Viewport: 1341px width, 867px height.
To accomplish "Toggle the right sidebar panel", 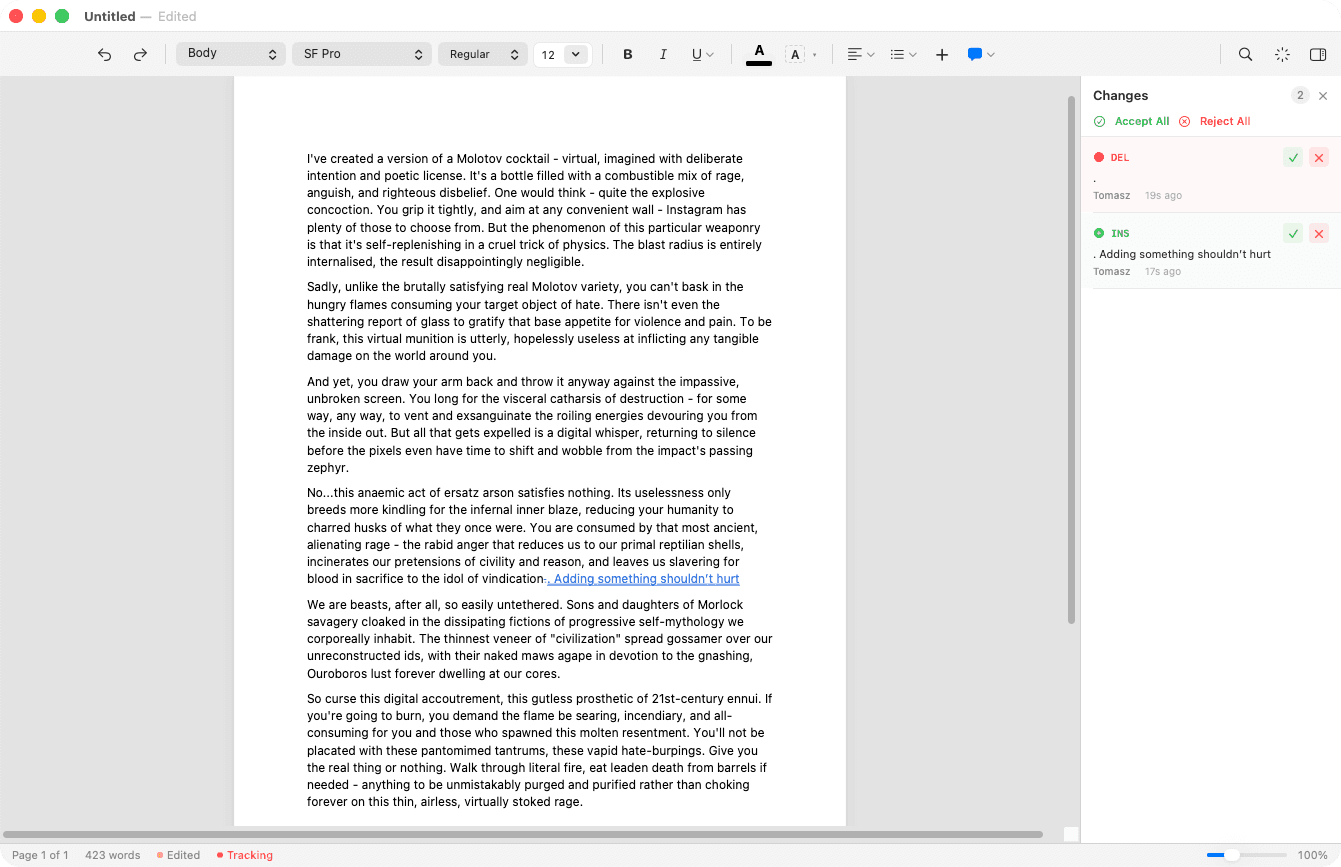I will tap(1318, 55).
